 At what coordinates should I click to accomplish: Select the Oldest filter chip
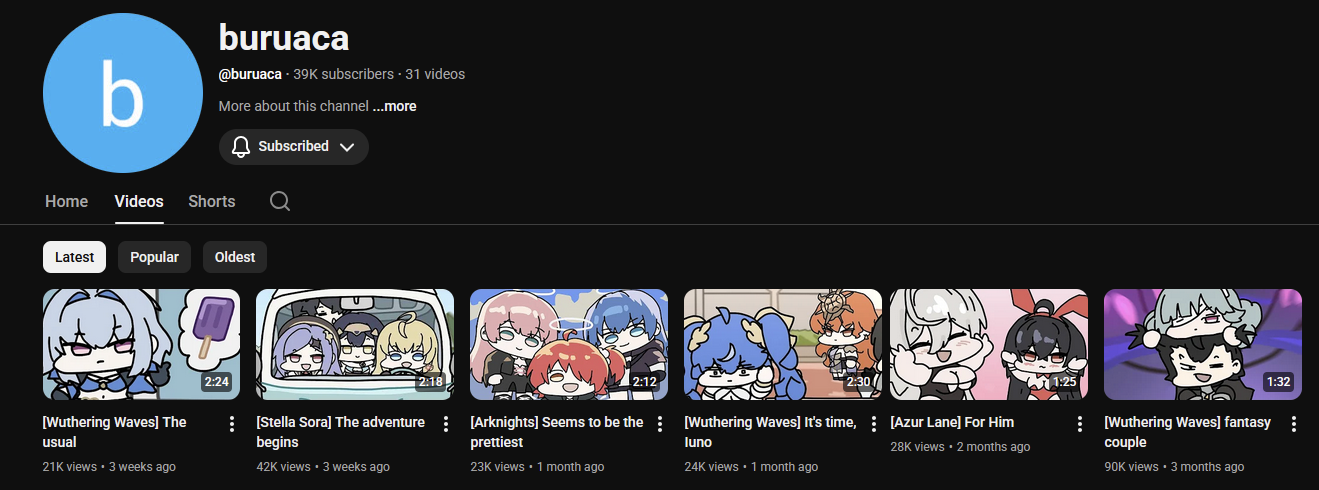[x=235, y=257]
